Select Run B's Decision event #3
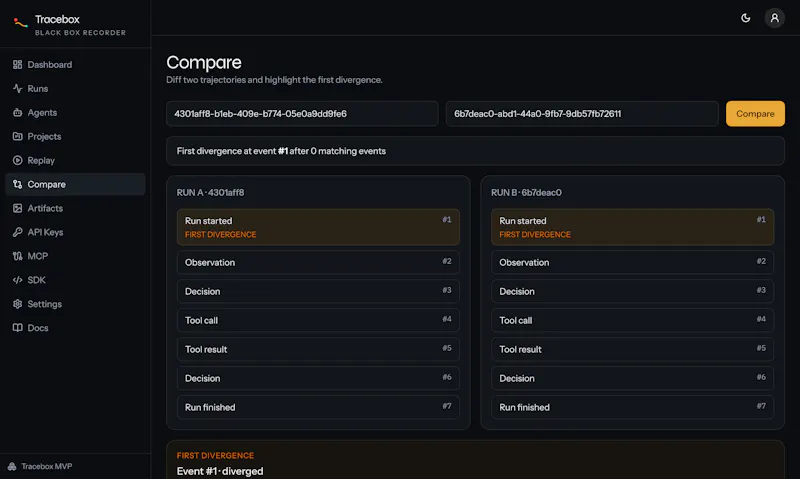This screenshot has width=800, height=479. [x=632, y=291]
